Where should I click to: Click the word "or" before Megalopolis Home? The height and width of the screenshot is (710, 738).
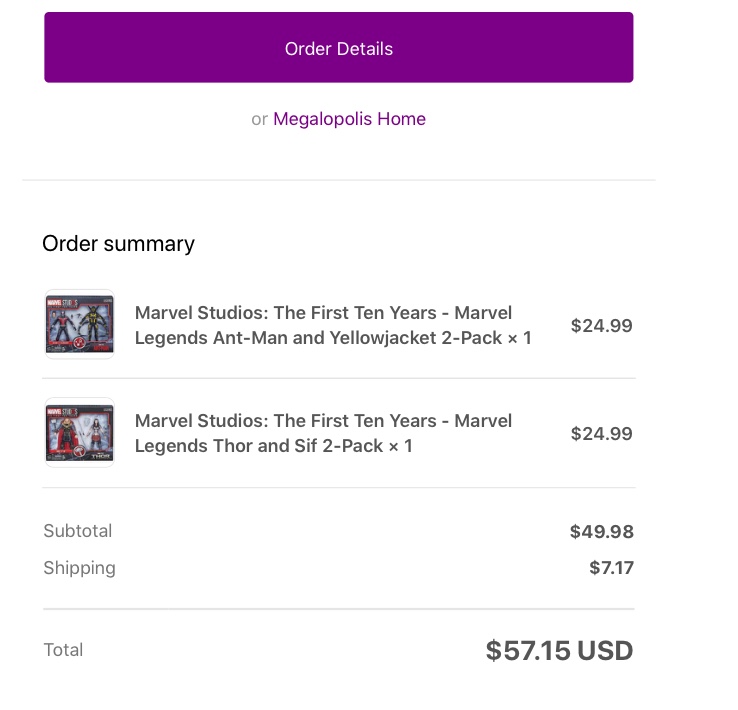click(x=259, y=119)
